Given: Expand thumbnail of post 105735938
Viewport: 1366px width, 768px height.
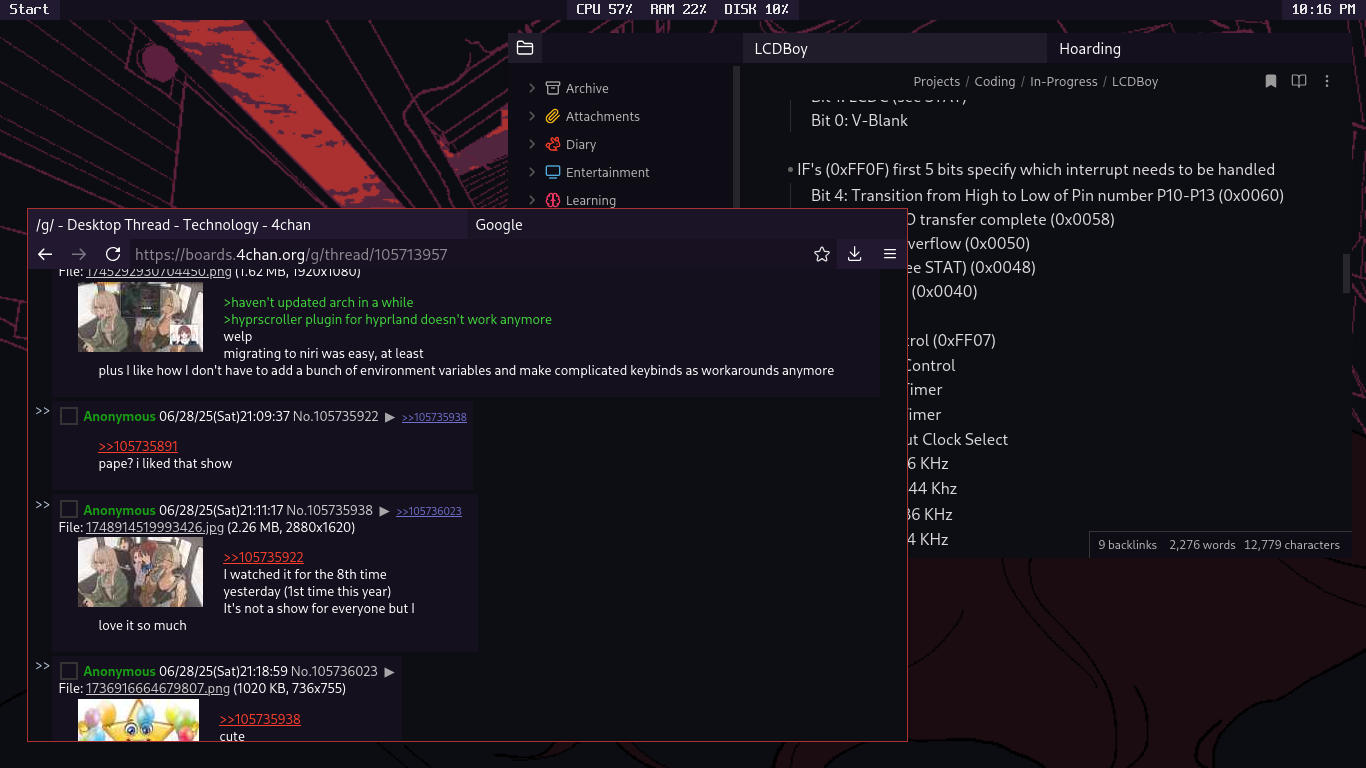Looking at the screenshot, I should [140, 572].
